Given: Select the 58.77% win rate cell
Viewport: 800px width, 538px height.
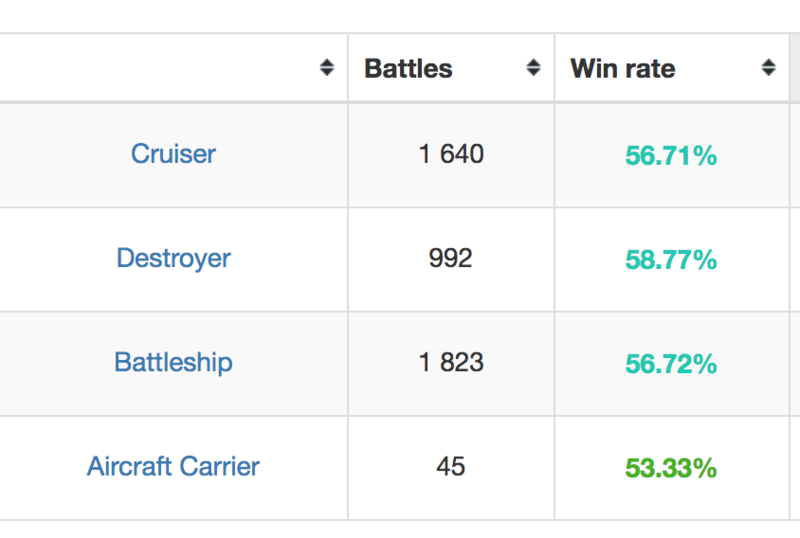Looking at the screenshot, I should point(671,260).
